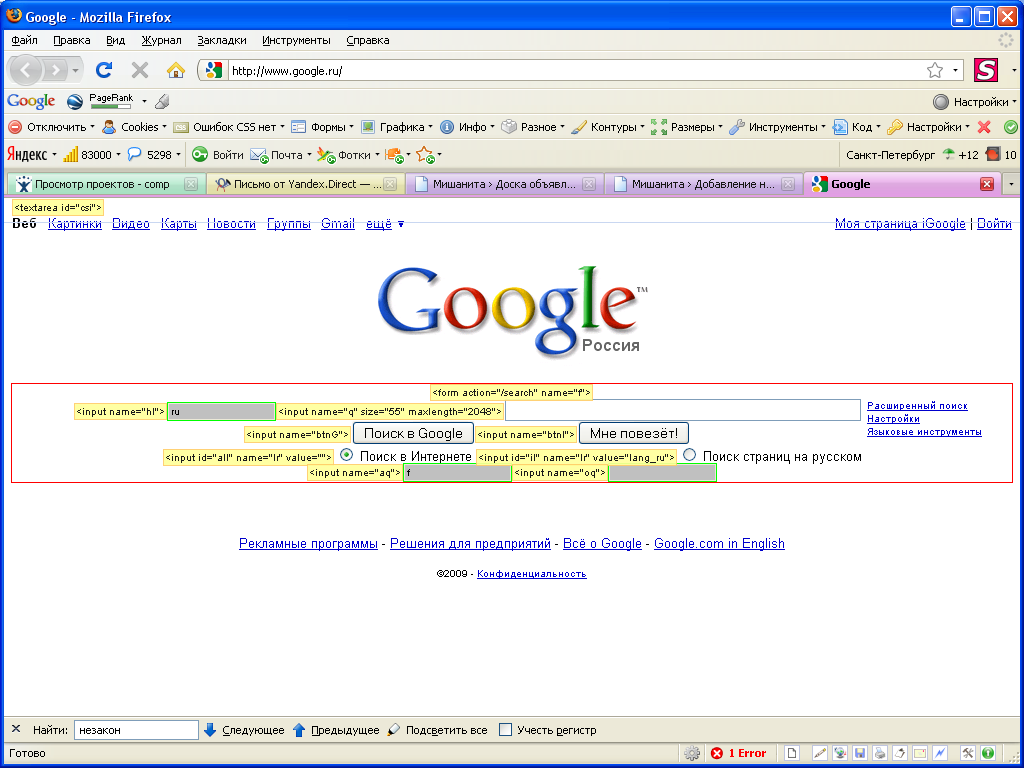Open the 'Google.com in English' link
Viewport: 1024px width, 768px height.
tap(719, 543)
